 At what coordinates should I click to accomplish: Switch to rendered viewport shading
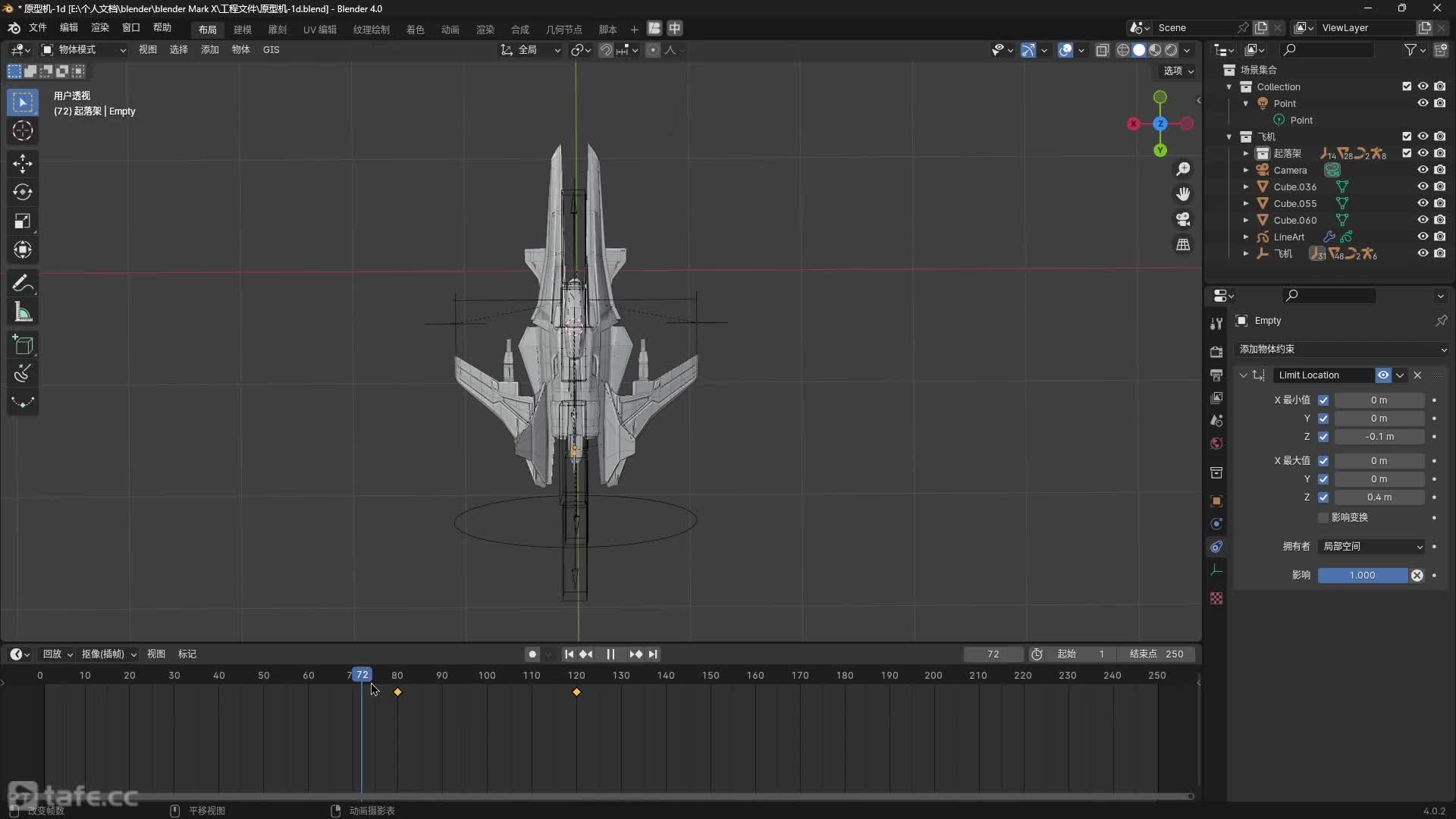(1172, 50)
